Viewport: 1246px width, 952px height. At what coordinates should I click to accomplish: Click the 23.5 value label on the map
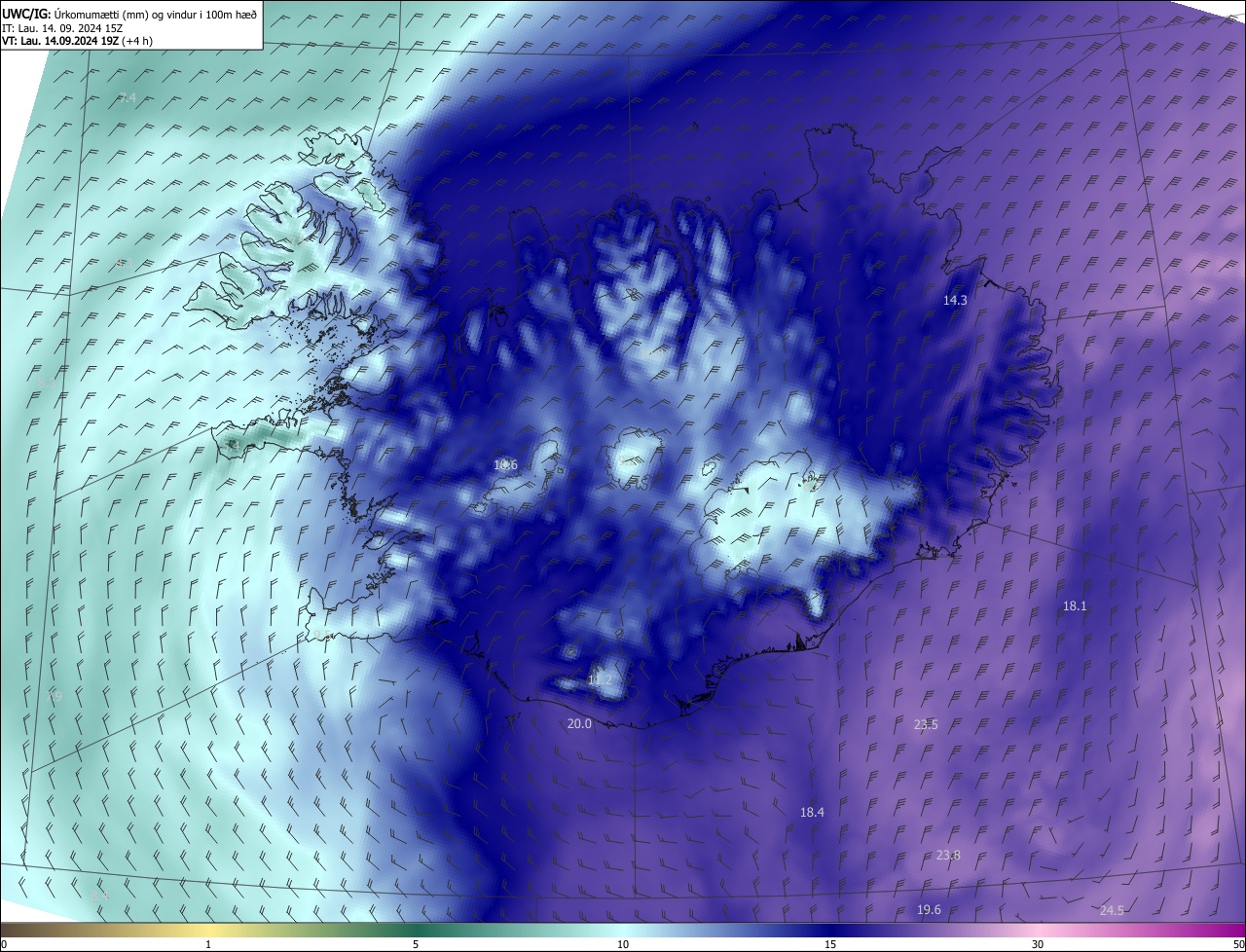(x=926, y=725)
